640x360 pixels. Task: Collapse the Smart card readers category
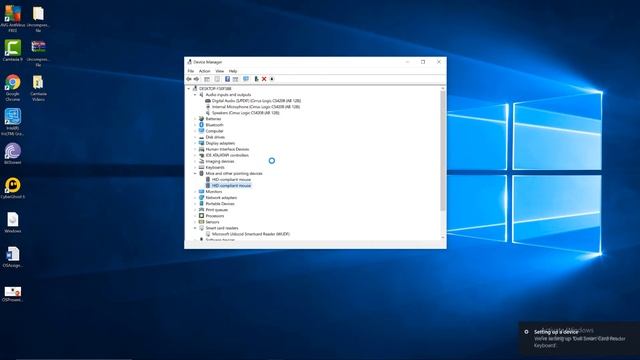pos(195,228)
